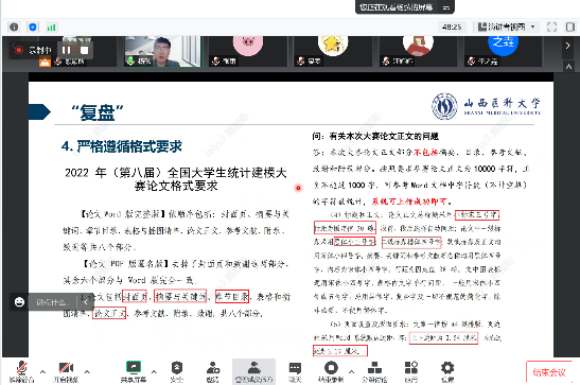Check the green network signal icon

click(x=51, y=27)
